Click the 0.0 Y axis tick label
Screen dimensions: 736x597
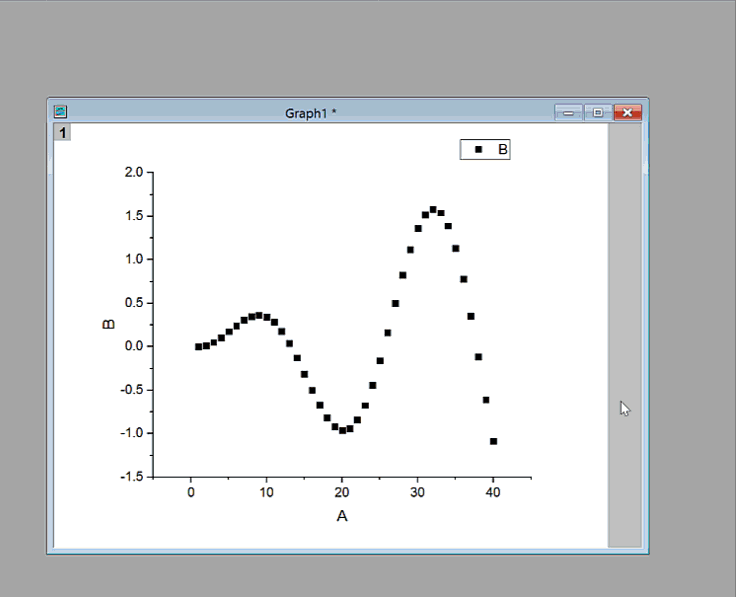[133, 346]
